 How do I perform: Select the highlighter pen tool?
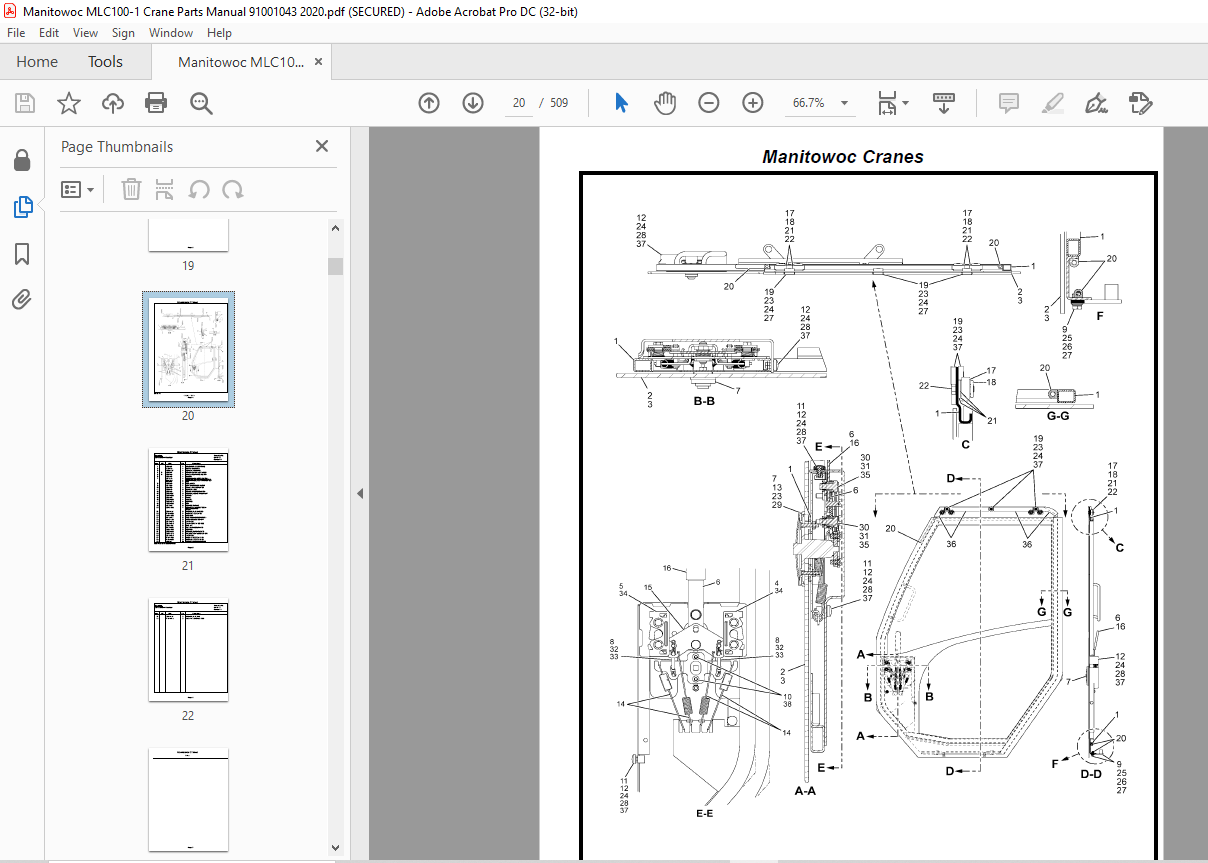[1052, 103]
